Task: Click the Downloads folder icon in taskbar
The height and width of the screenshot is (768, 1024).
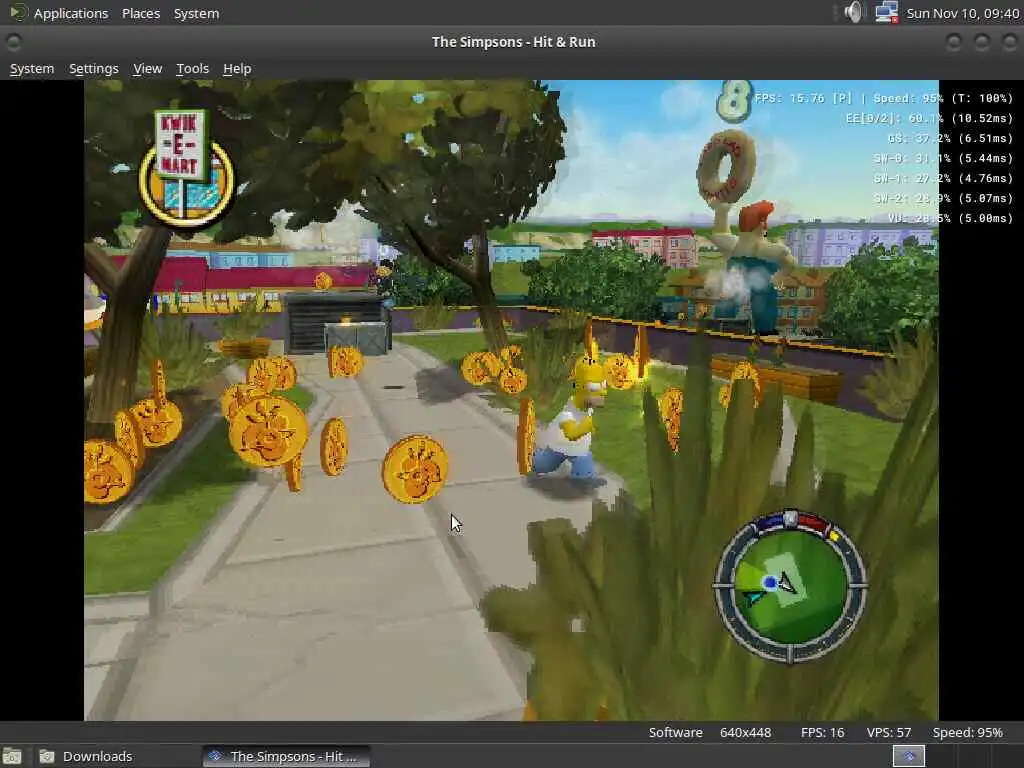Action: pos(47,756)
